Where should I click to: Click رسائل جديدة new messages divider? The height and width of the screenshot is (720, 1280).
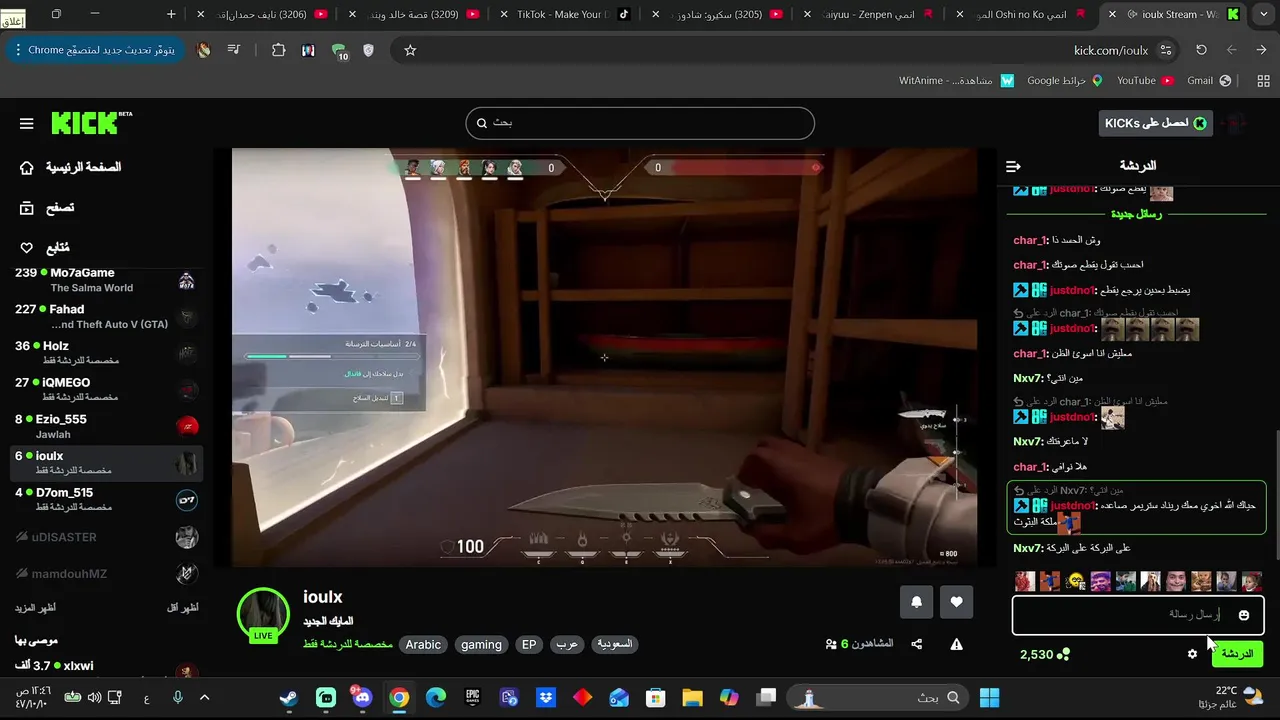coord(1137,214)
